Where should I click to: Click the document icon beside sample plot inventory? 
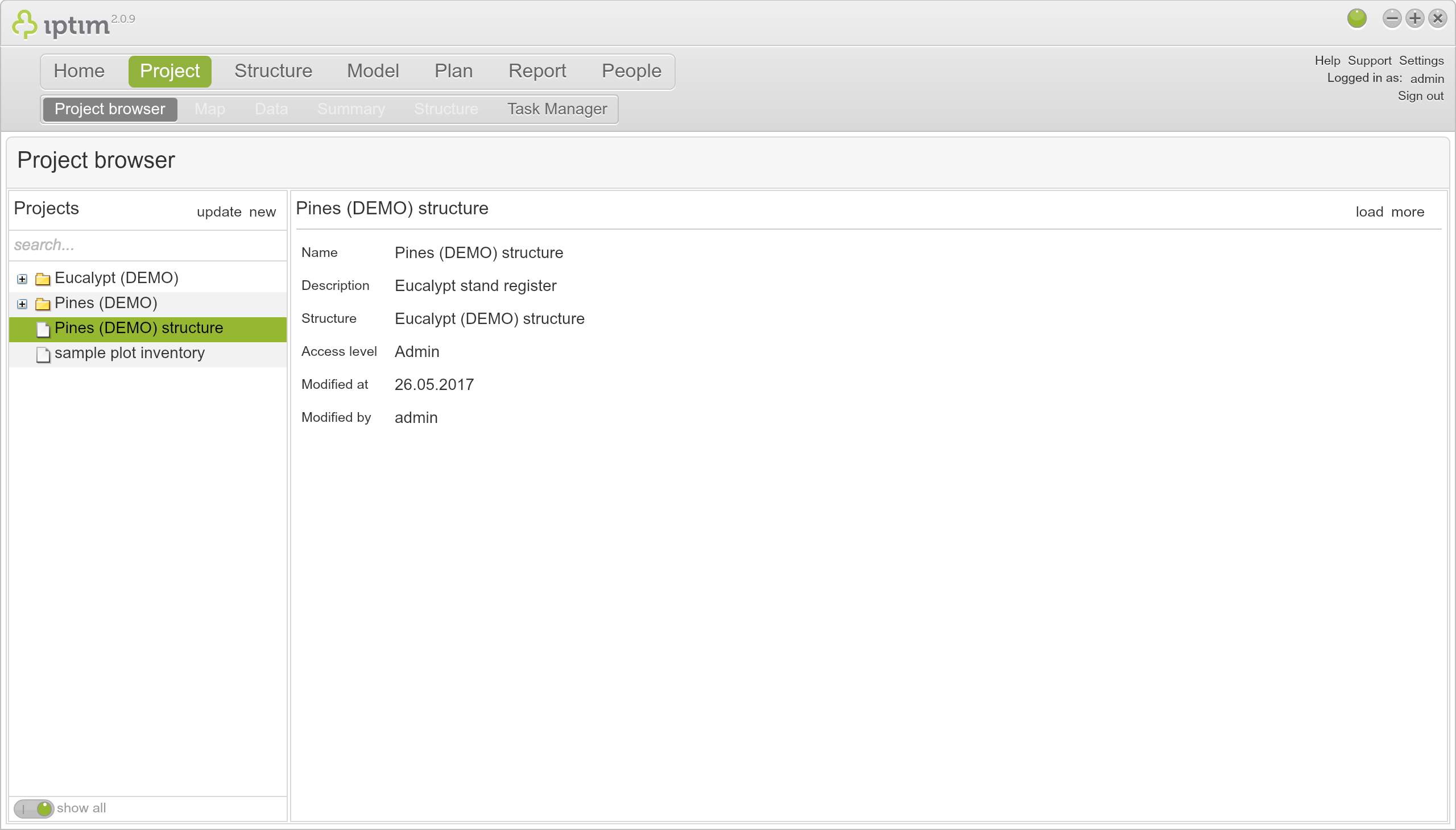click(x=43, y=354)
